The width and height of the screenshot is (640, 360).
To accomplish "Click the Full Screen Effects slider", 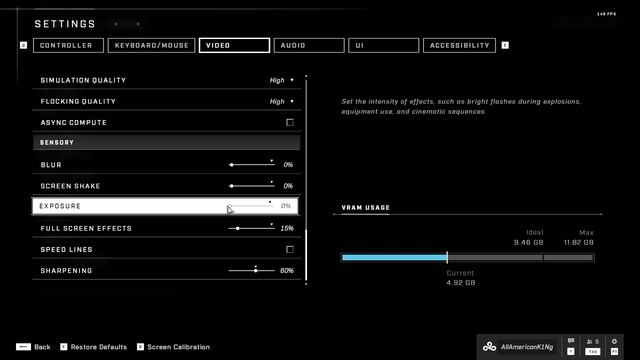I will [252, 228].
